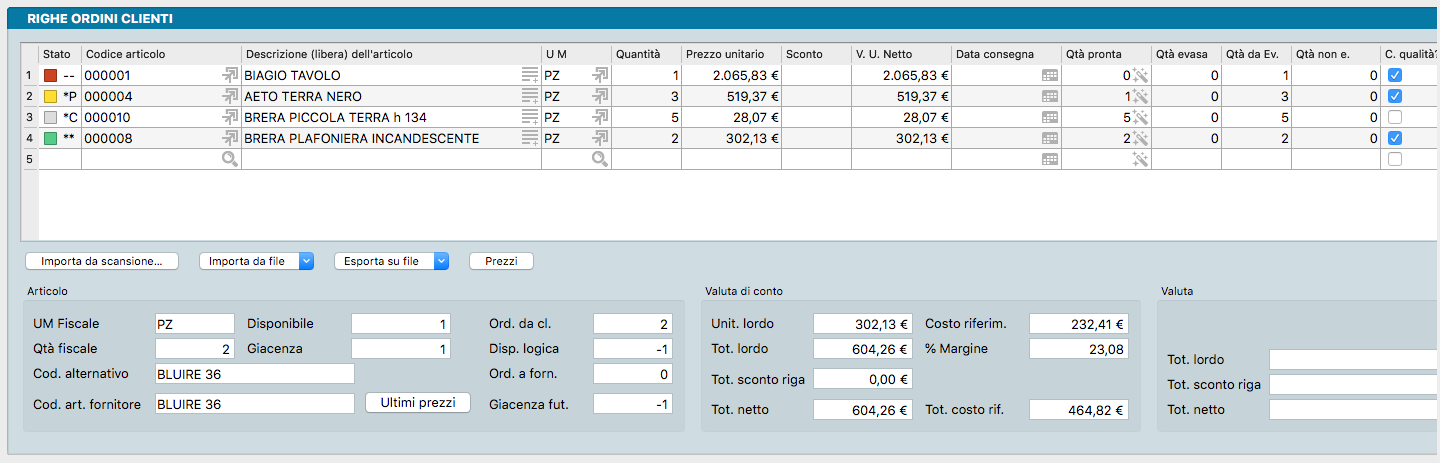Expand the Esporta su file dropdown
This screenshot has height=463, width=1440.
point(441,261)
